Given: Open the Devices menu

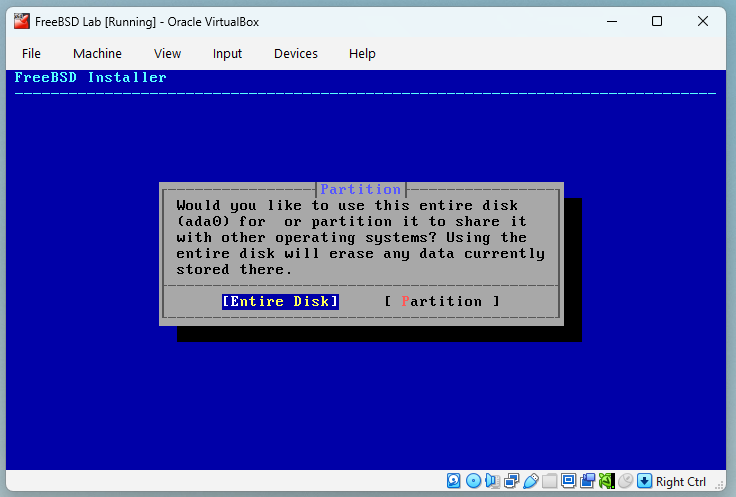Looking at the screenshot, I should tap(296, 54).
